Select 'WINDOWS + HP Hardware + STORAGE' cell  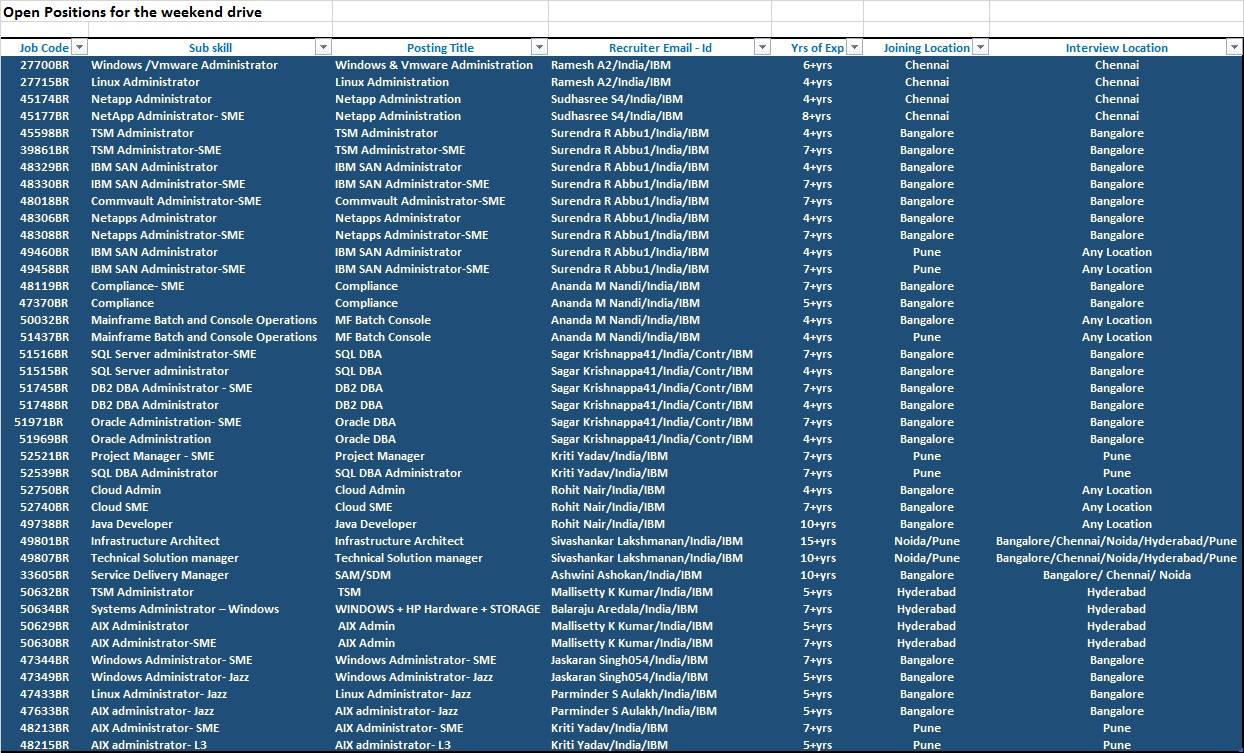(x=437, y=609)
